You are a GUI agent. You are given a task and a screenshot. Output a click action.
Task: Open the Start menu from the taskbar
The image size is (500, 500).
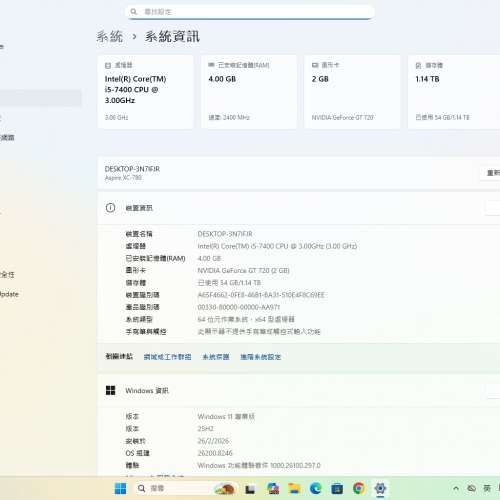[120, 489]
